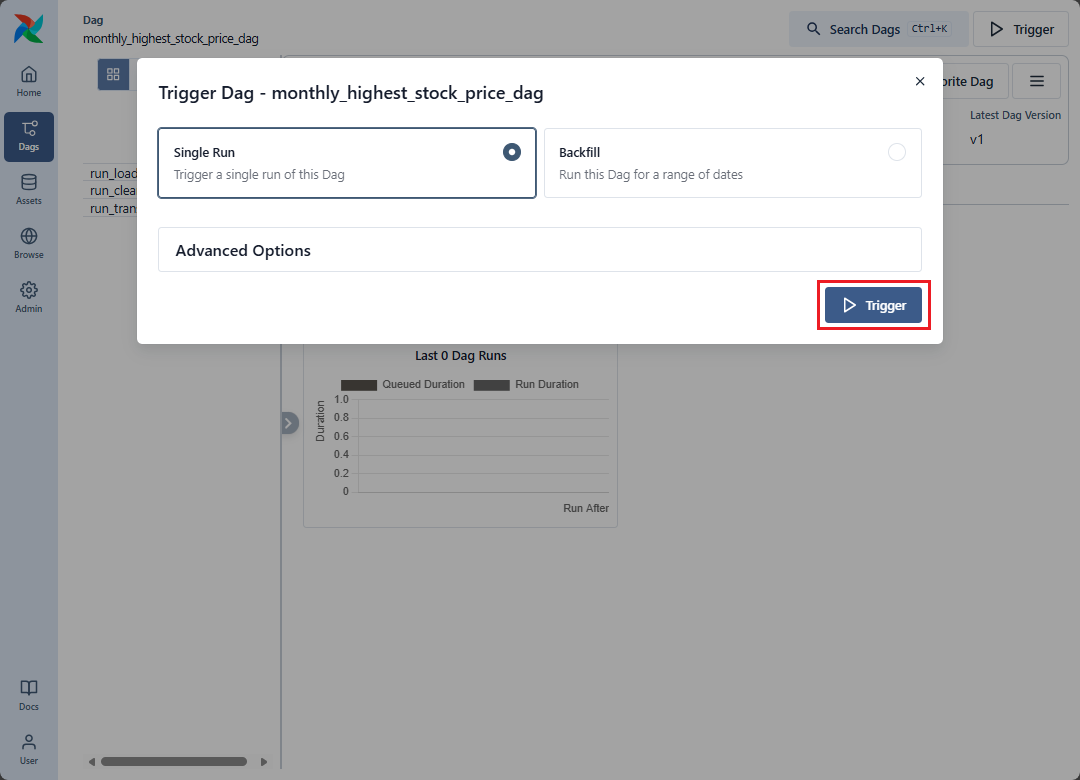Expand the Advanced Options section
1080x780 pixels.
[539, 250]
